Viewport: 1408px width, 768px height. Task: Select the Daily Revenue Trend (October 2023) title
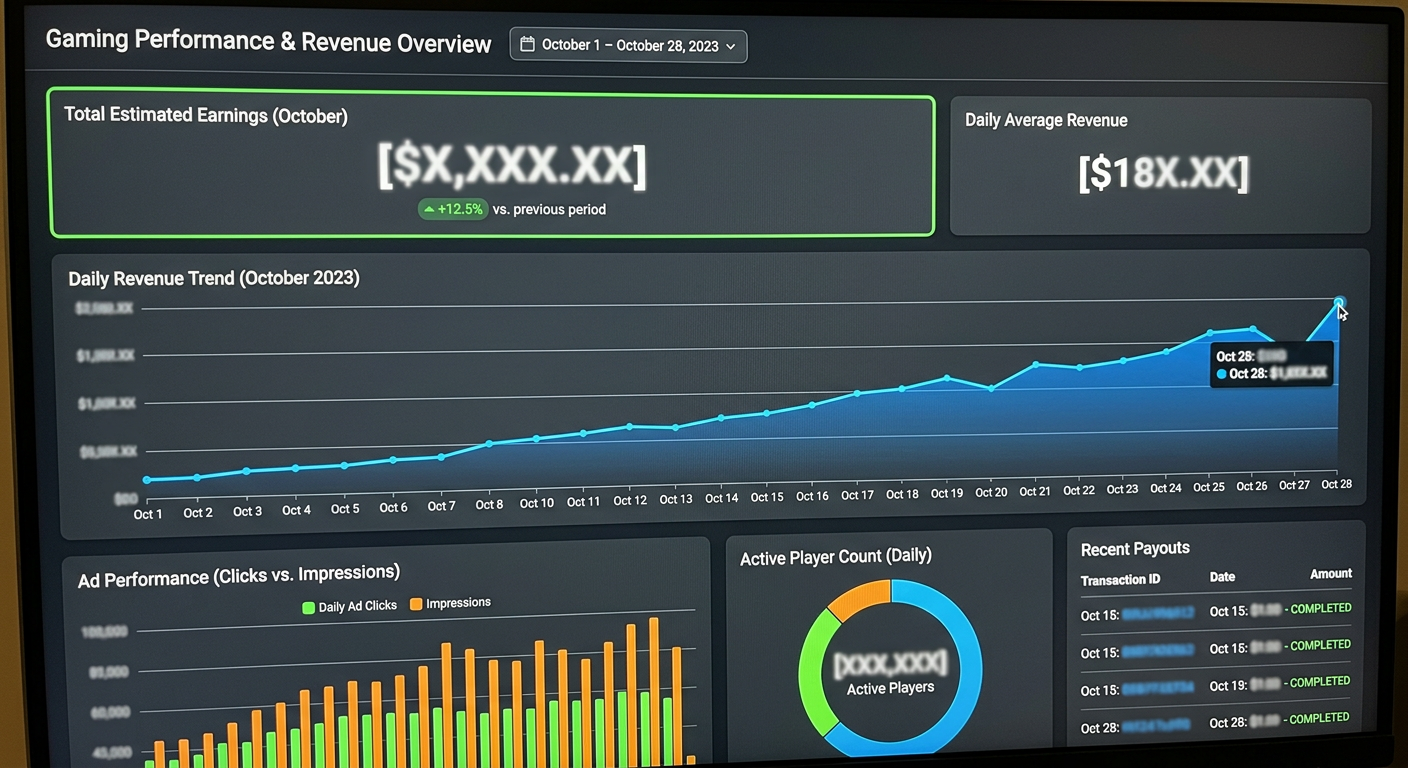(214, 278)
